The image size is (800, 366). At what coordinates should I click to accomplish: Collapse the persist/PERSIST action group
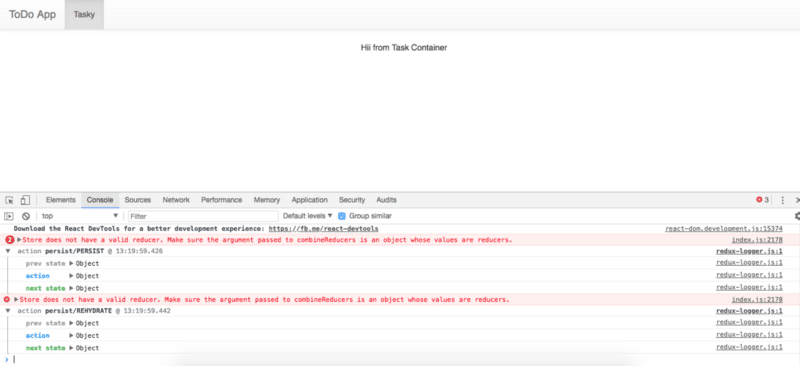[x=8, y=252]
